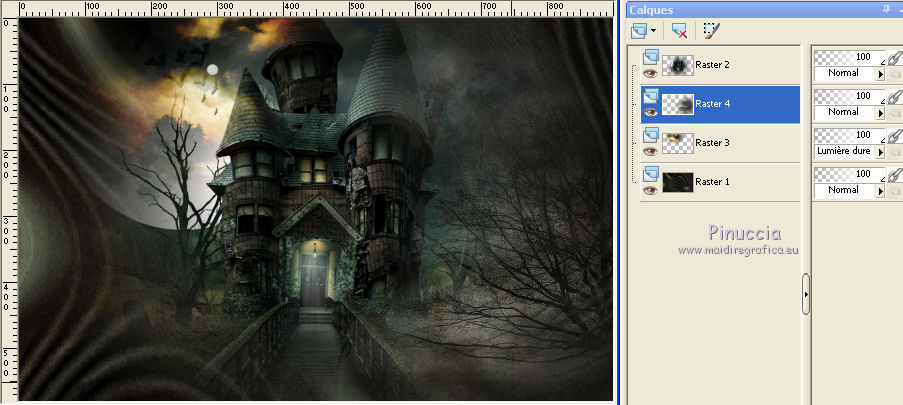Toggle the link icon for Raster 1
The image size is (903, 405).
pos(894,175)
